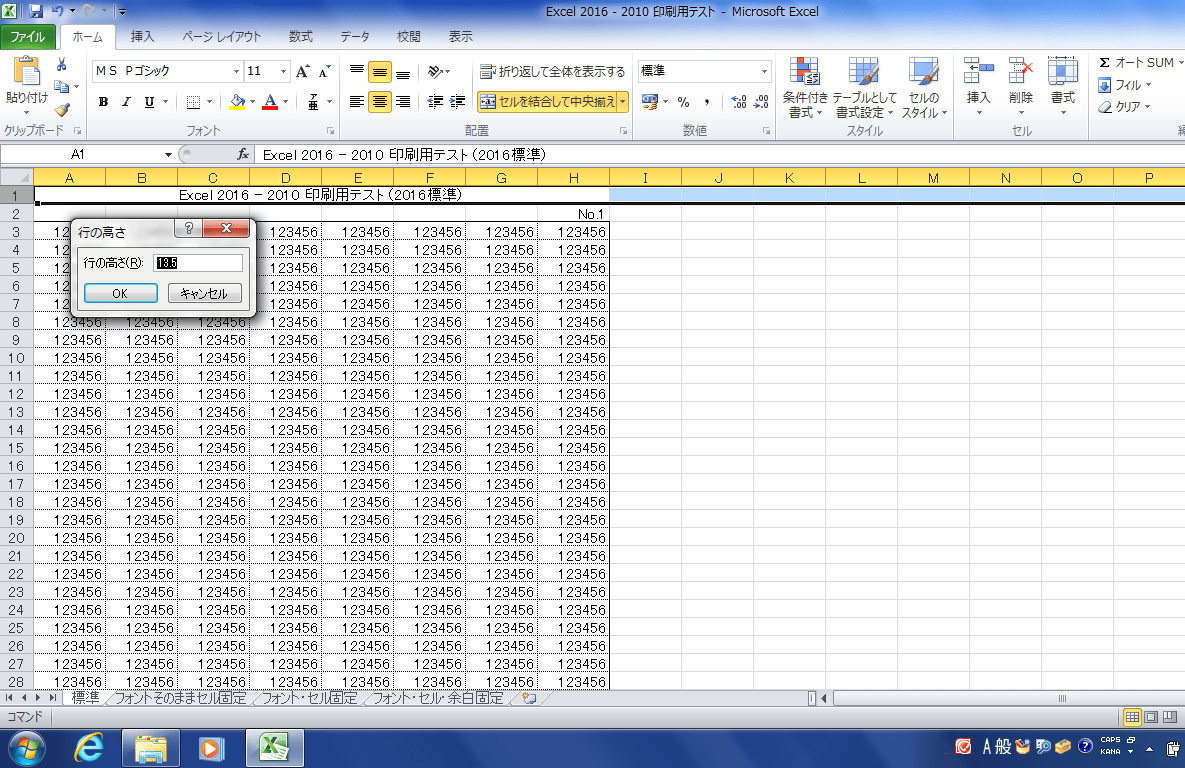Click OK in the row height dialog
This screenshot has height=768, width=1185.
coord(120,293)
